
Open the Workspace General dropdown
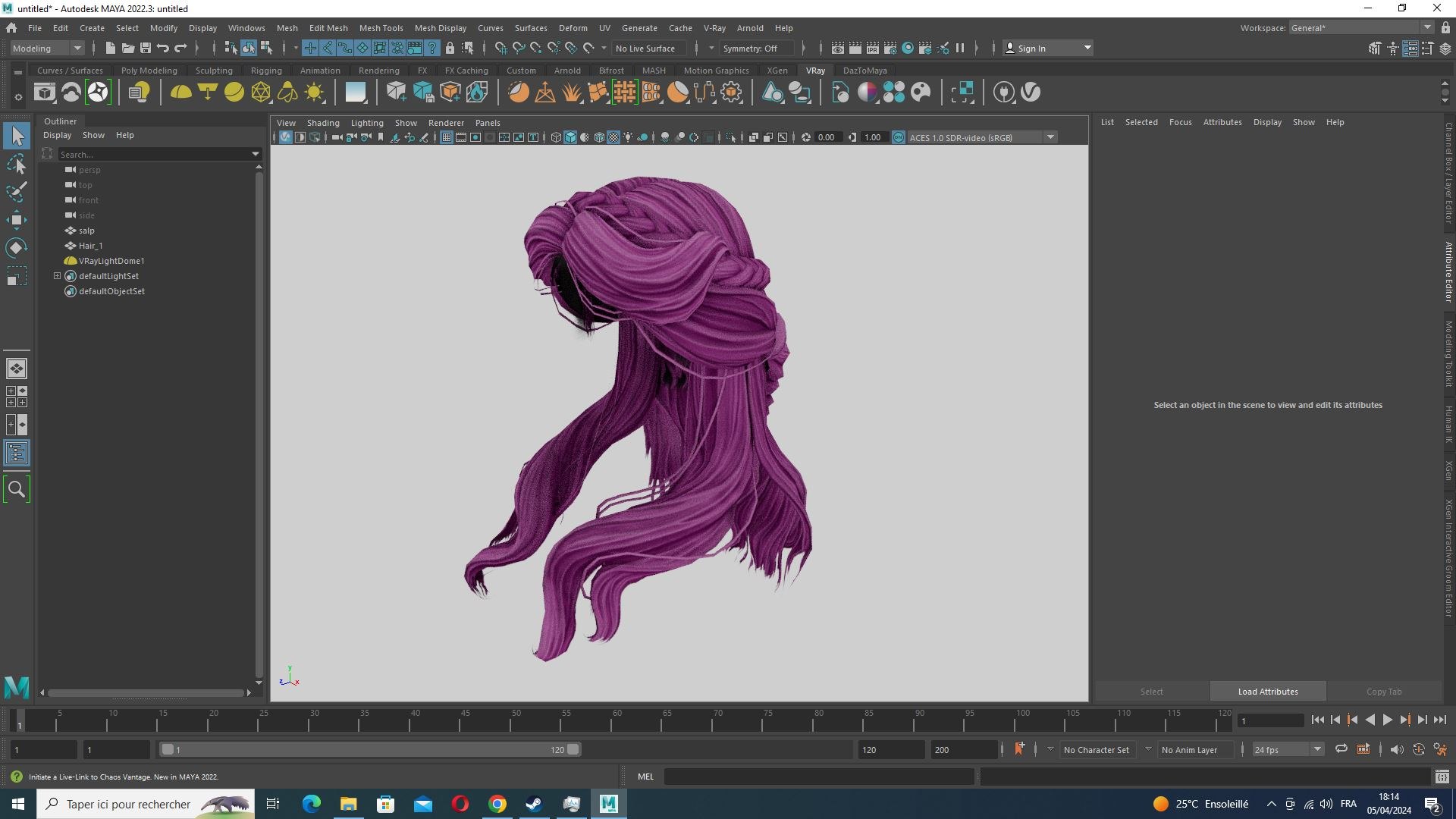(x=1361, y=28)
